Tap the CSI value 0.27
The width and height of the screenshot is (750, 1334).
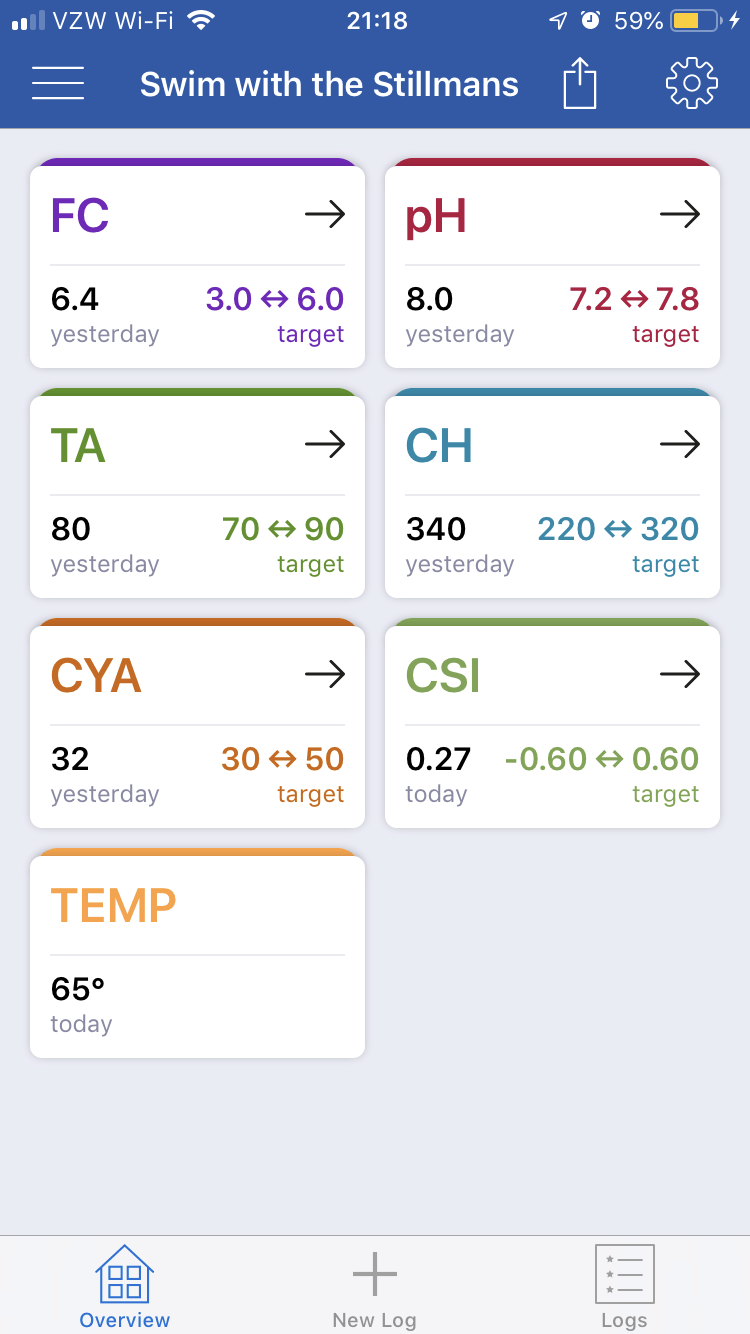click(x=438, y=759)
